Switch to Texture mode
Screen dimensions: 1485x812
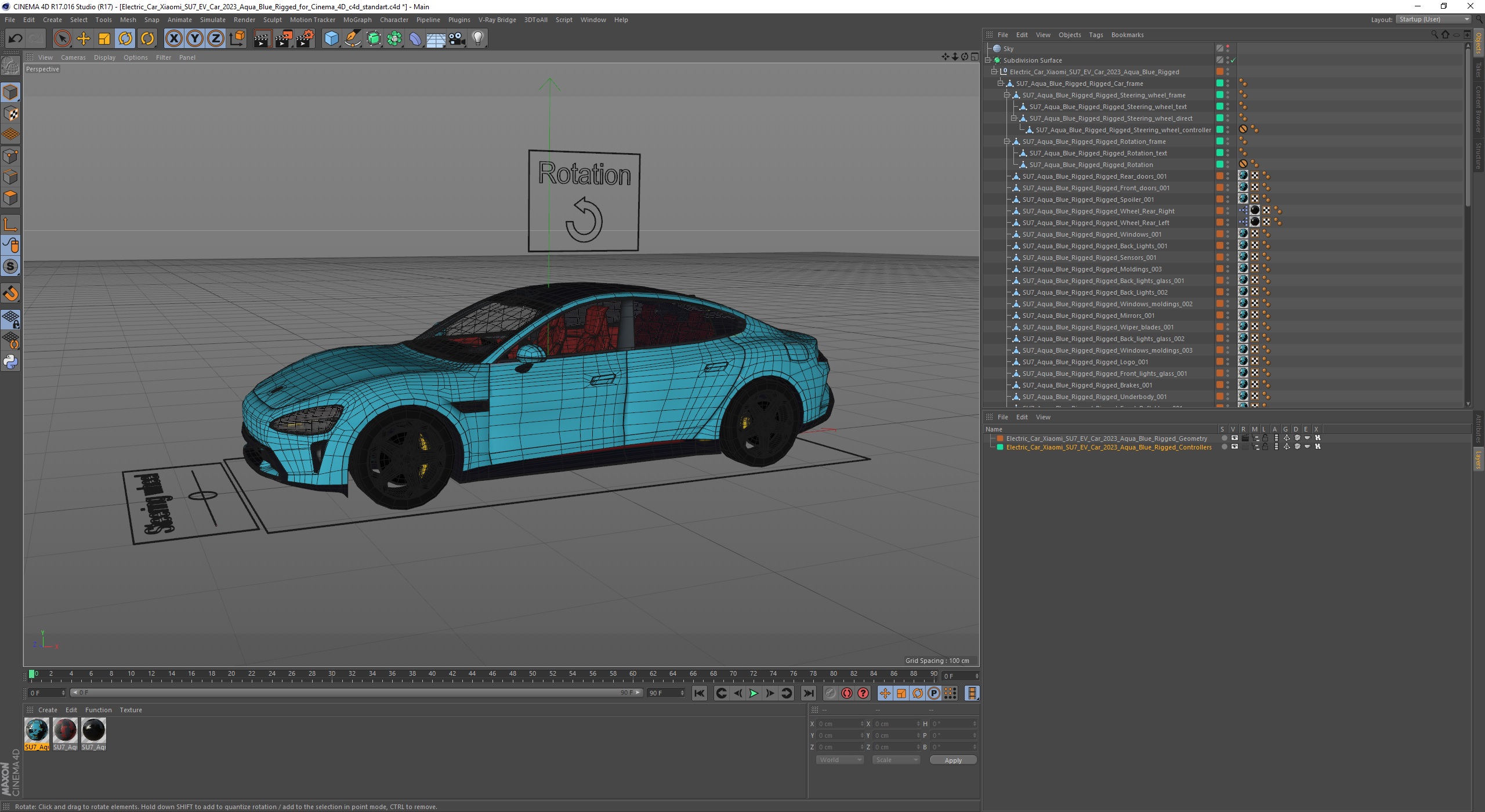(10, 114)
